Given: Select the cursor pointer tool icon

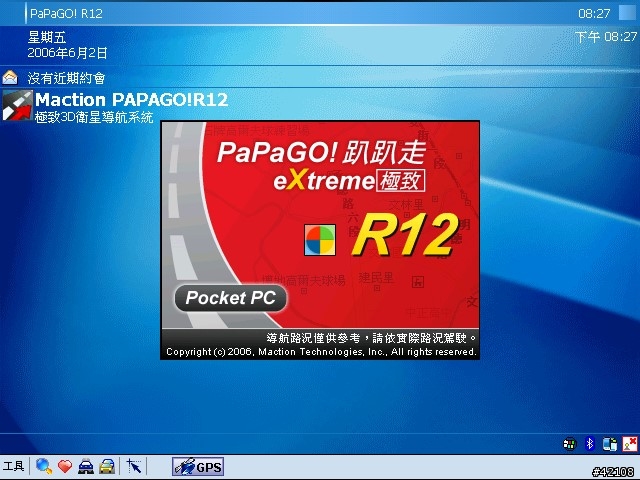Looking at the screenshot, I should [x=134, y=466].
